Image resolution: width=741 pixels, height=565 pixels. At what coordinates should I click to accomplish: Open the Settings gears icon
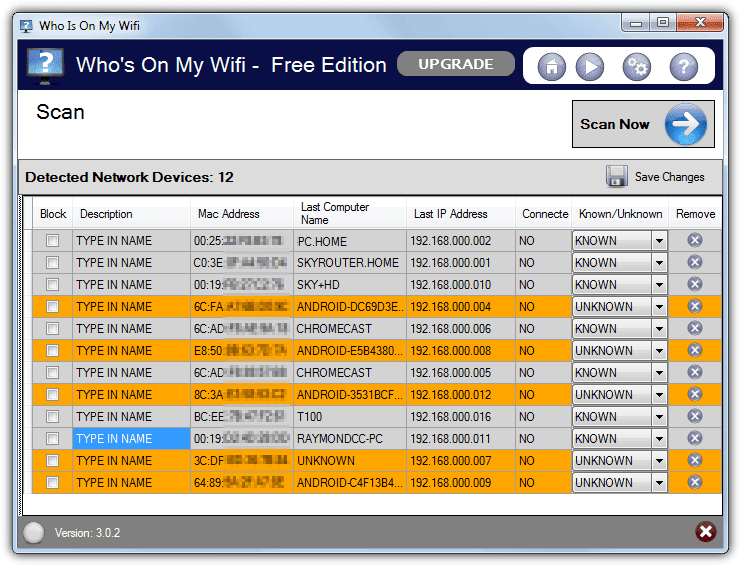point(637,67)
